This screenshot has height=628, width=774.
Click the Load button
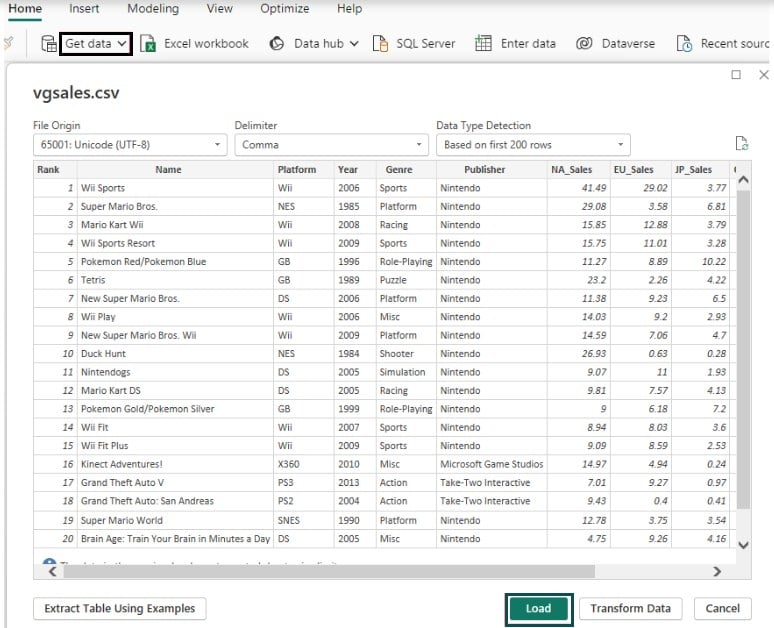[x=539, y=609]
